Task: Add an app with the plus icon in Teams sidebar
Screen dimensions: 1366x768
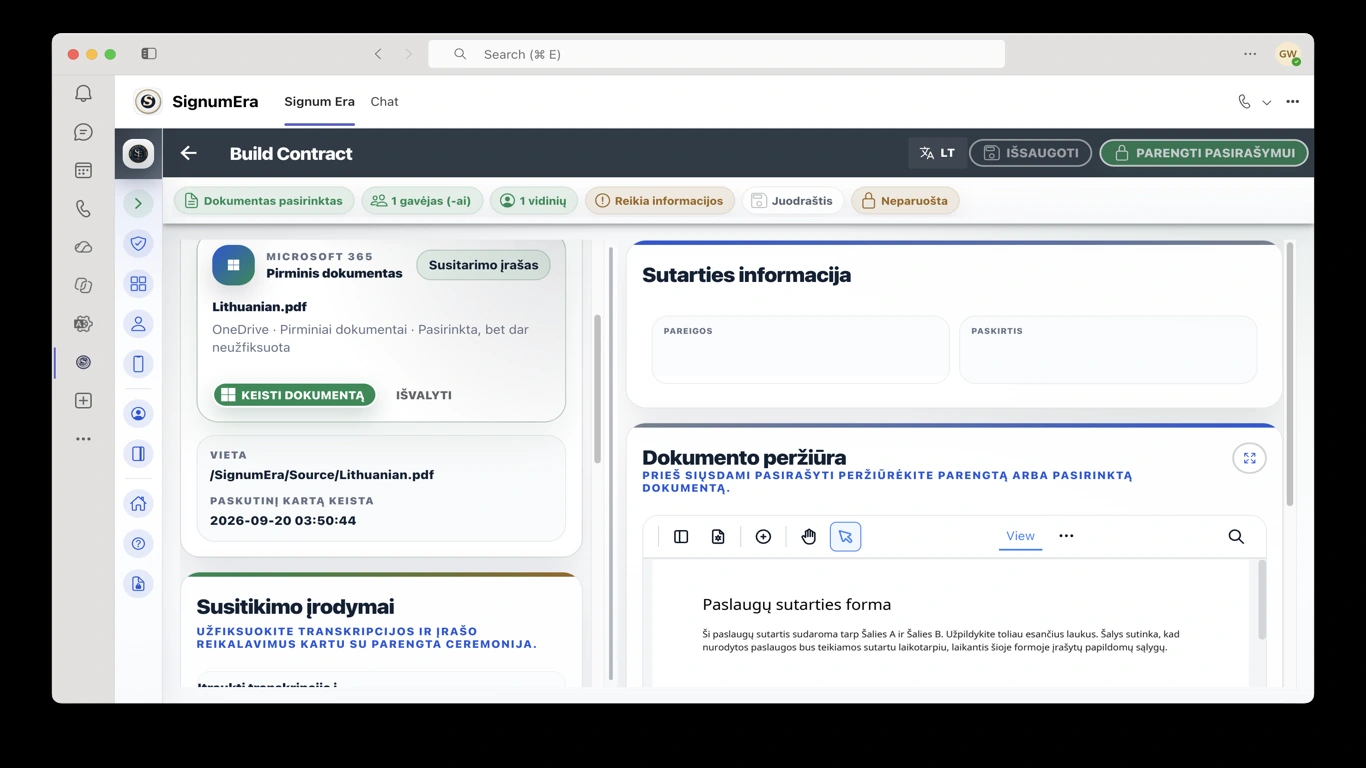Action: click(83, 401)
